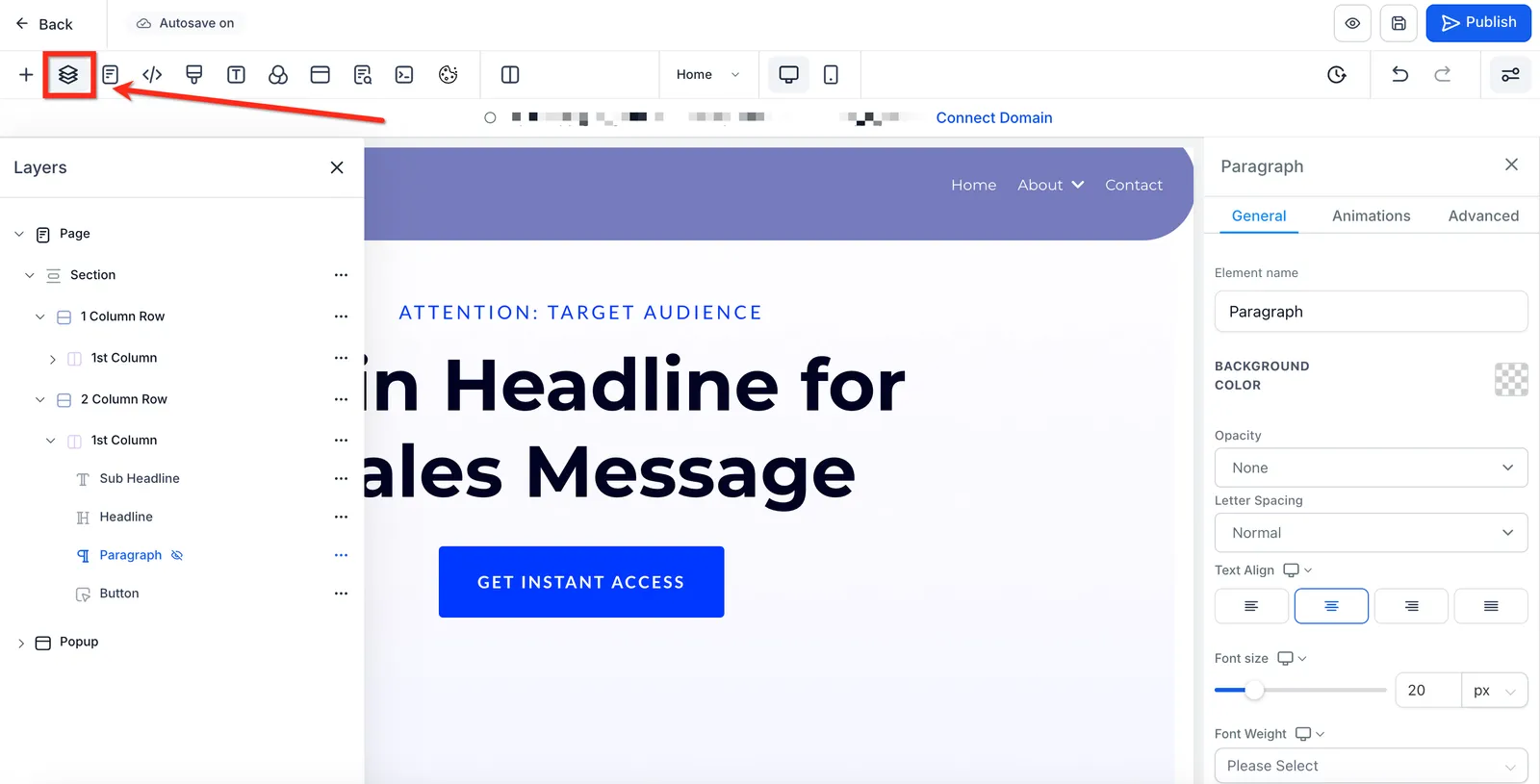Open the background color swatch
The height and width of the screenshot is (784, 1540).
pyautogui.click(x=1511, y=379)
